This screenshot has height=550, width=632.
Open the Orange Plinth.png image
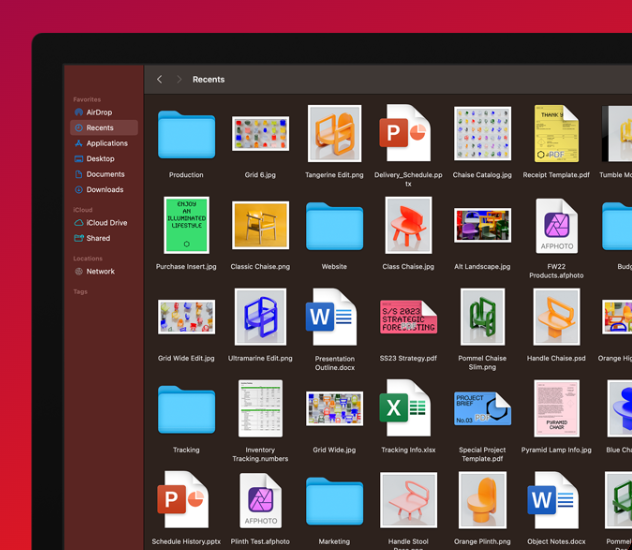[x=482, y=500]
